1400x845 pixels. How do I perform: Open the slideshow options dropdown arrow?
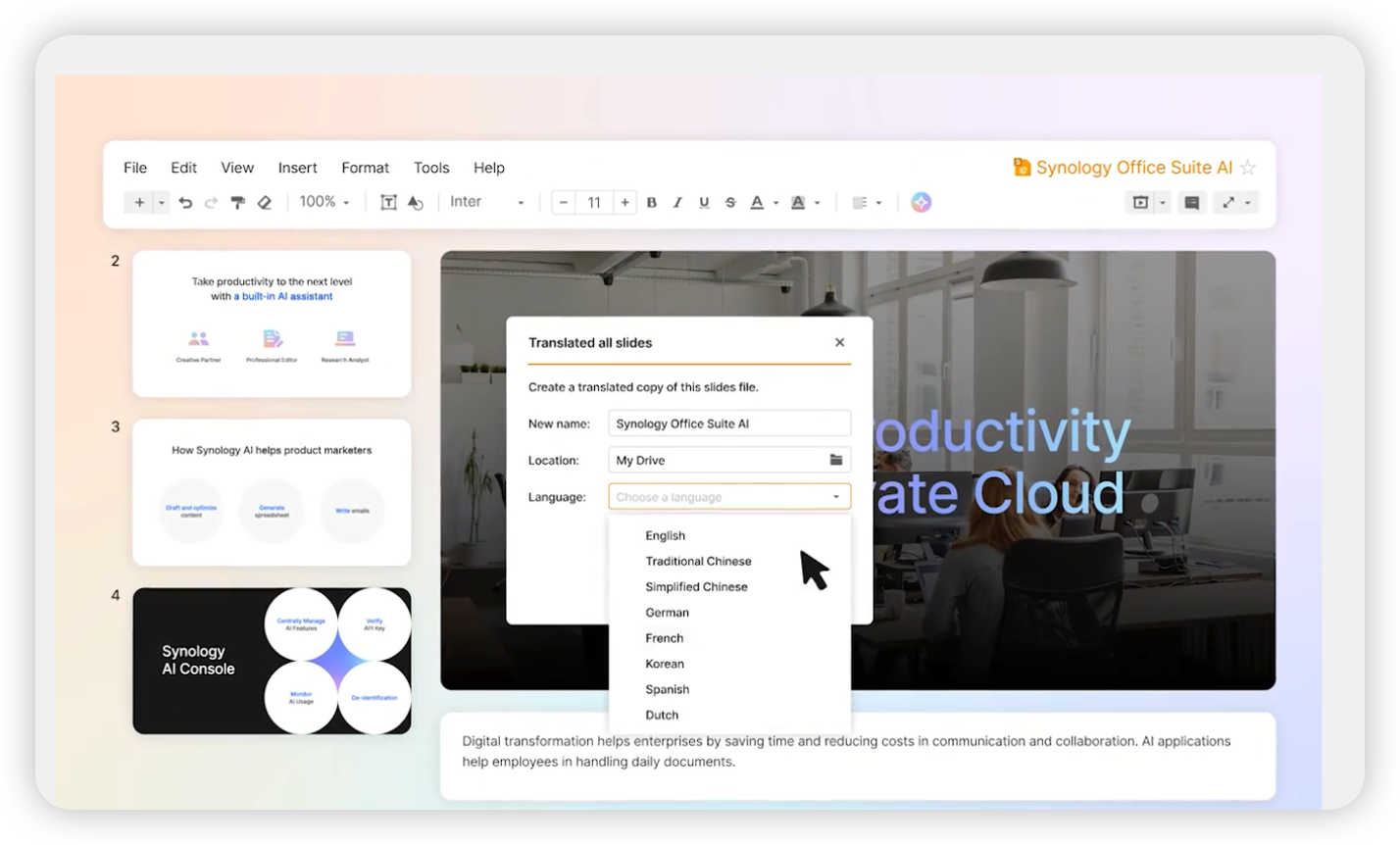[1163, 203]
